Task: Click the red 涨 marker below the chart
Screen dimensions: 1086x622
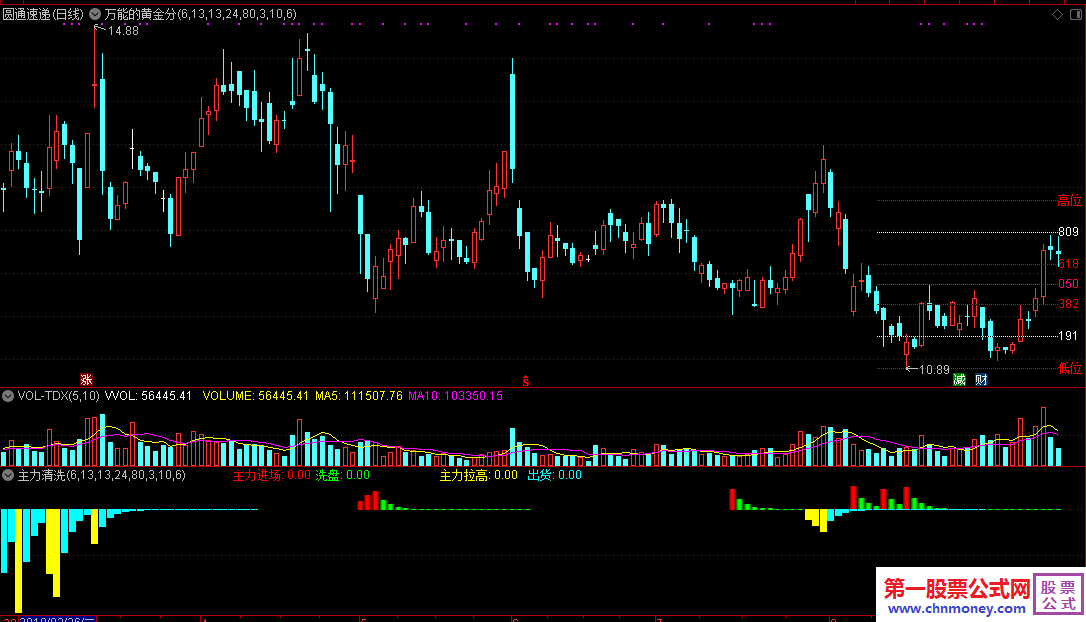Action: point(87,380)
